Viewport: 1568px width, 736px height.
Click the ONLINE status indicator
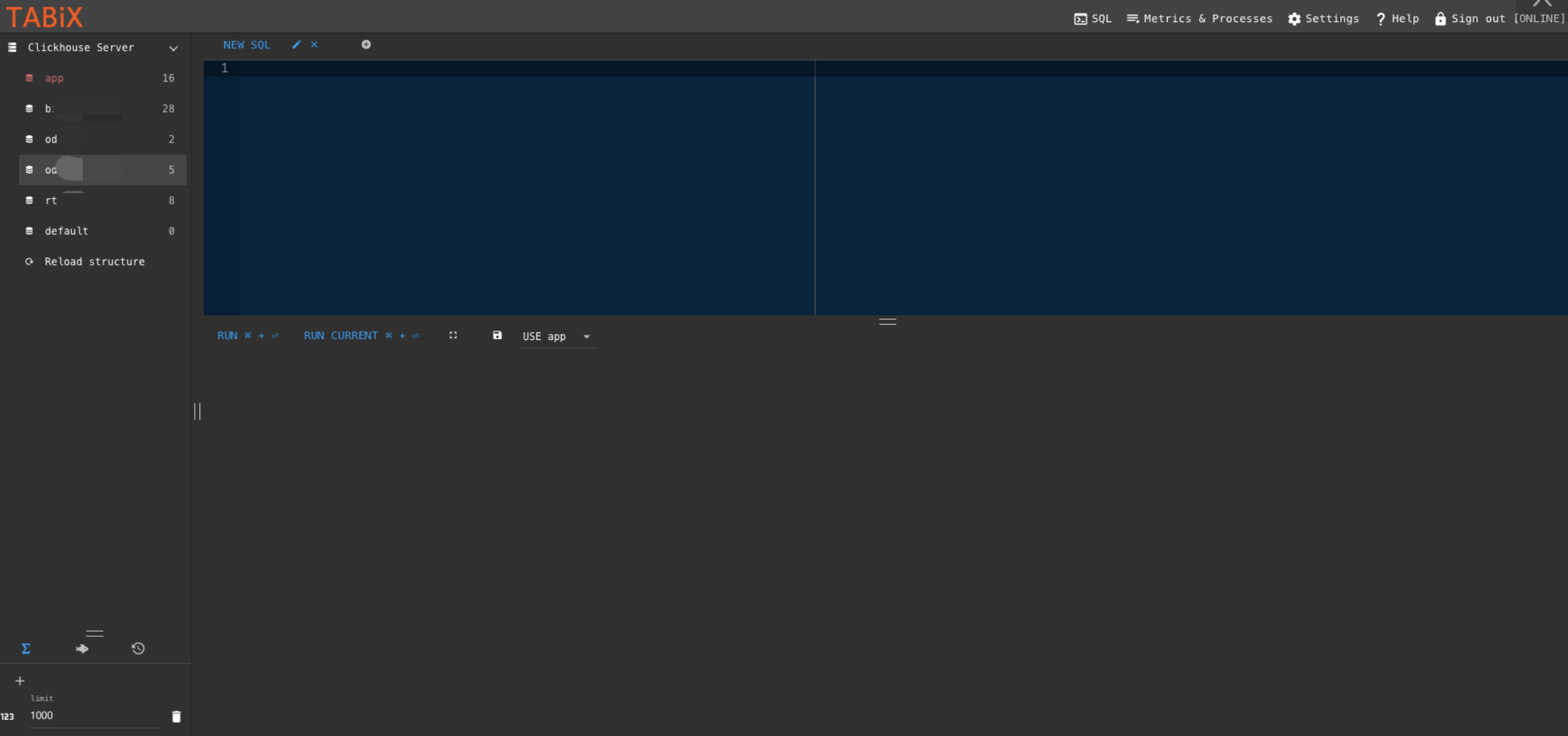1539,19
